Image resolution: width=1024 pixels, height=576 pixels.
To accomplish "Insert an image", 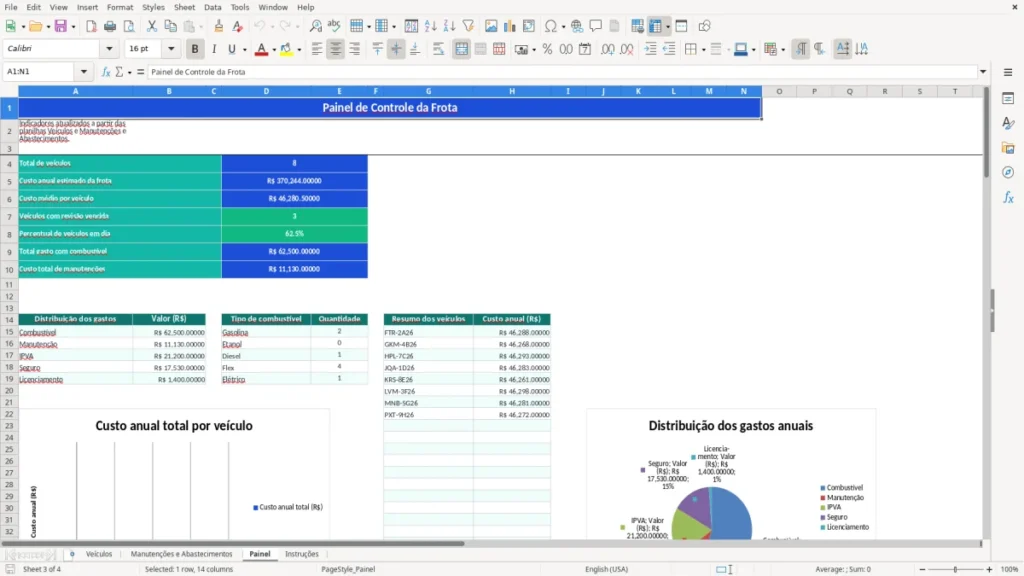I will 491,26.
